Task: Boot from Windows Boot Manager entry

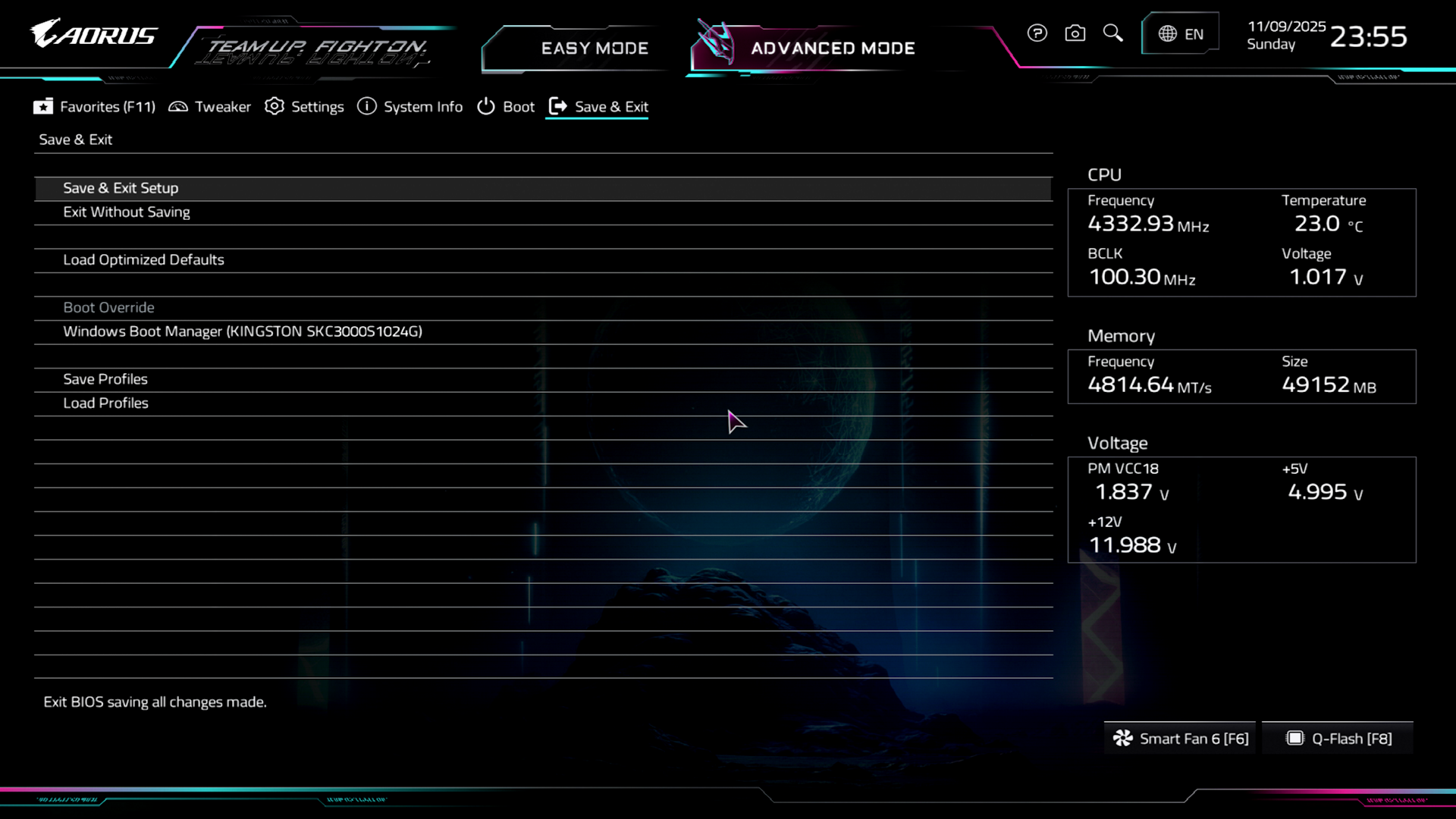Action: point(243,331)
